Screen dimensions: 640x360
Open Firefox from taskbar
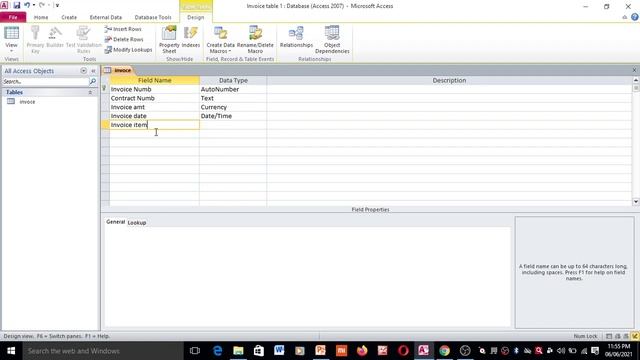[362, 351]
